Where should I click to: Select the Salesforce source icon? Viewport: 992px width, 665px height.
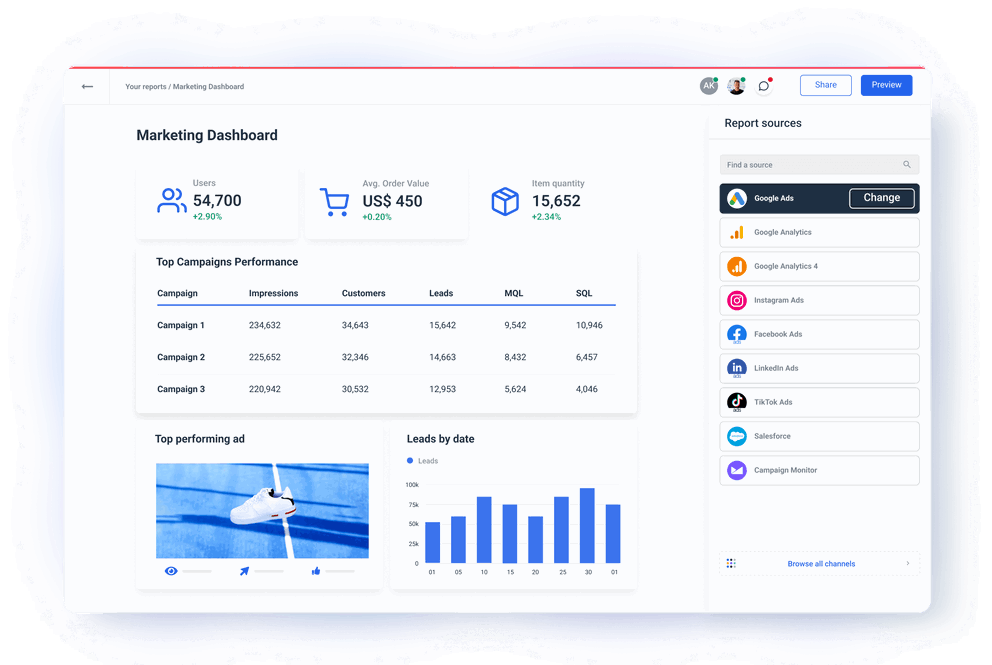(x=736, y=436)
